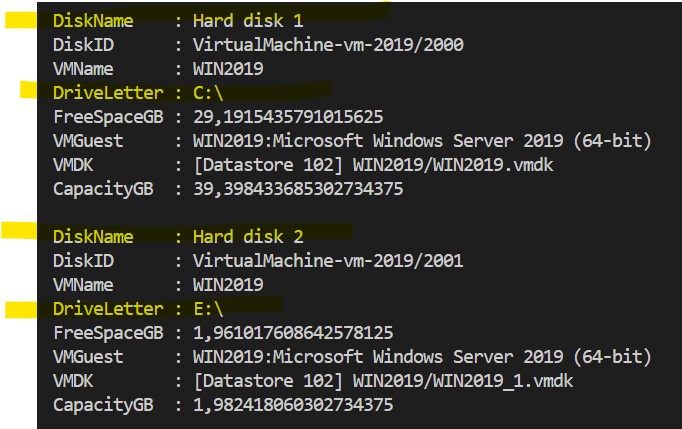Click the second DriveLetter label
This screenshot has height=429, width=682.
tap(107, 309)
